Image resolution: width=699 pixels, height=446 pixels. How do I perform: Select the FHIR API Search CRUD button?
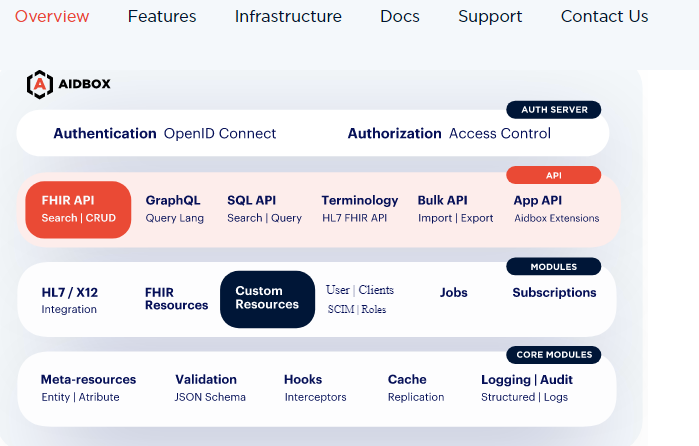(x=79, y=209)
